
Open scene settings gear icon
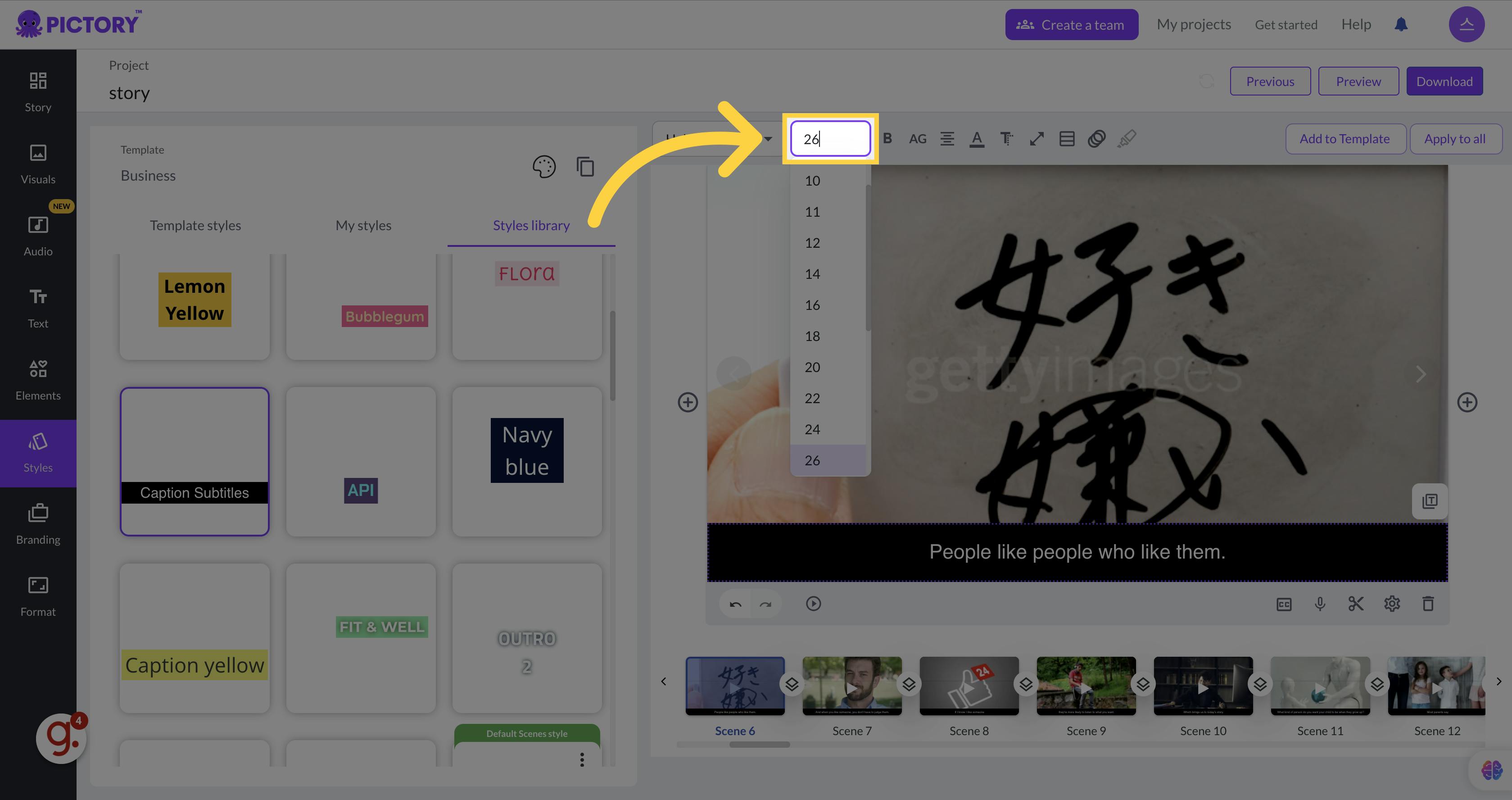1392,604
